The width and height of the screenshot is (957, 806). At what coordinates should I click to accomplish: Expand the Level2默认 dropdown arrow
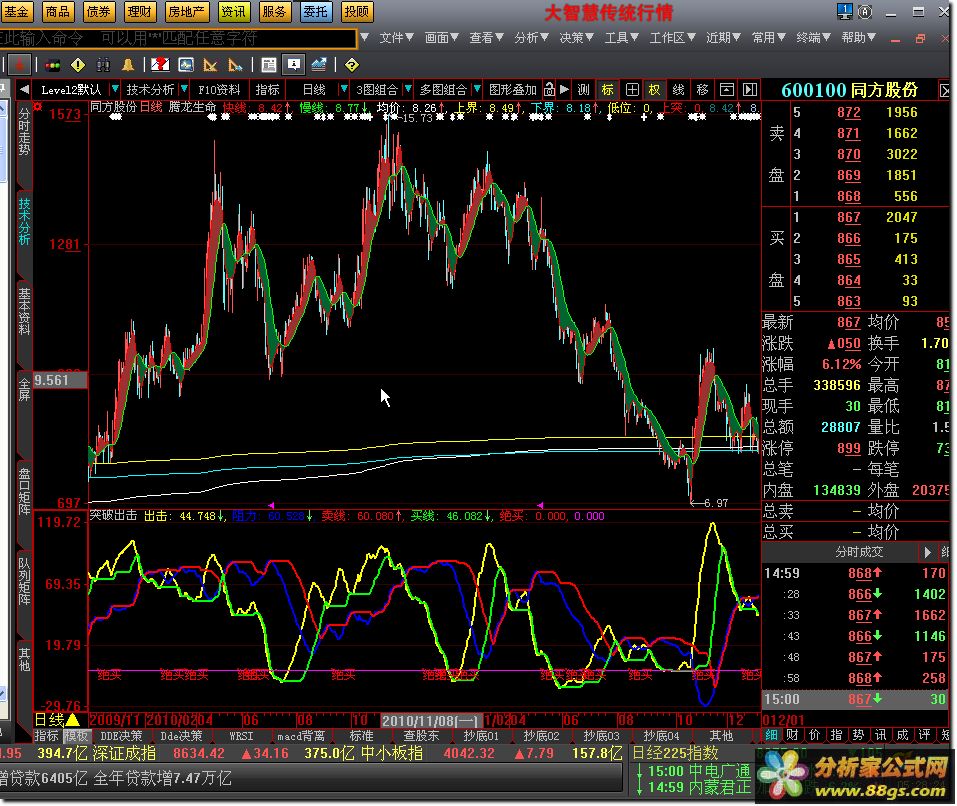click(x=114, y=90)
